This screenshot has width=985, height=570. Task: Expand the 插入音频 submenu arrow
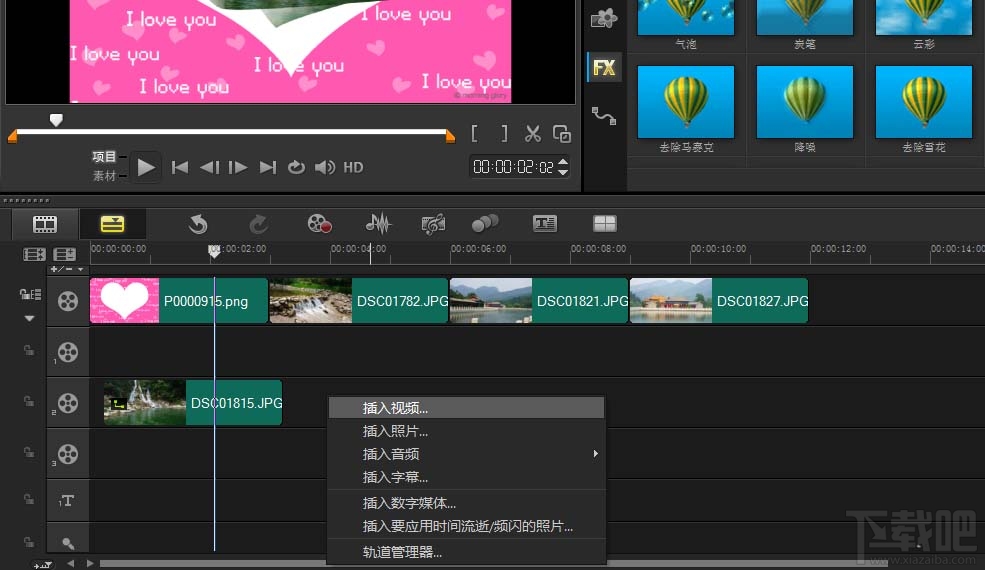(596, 454)
